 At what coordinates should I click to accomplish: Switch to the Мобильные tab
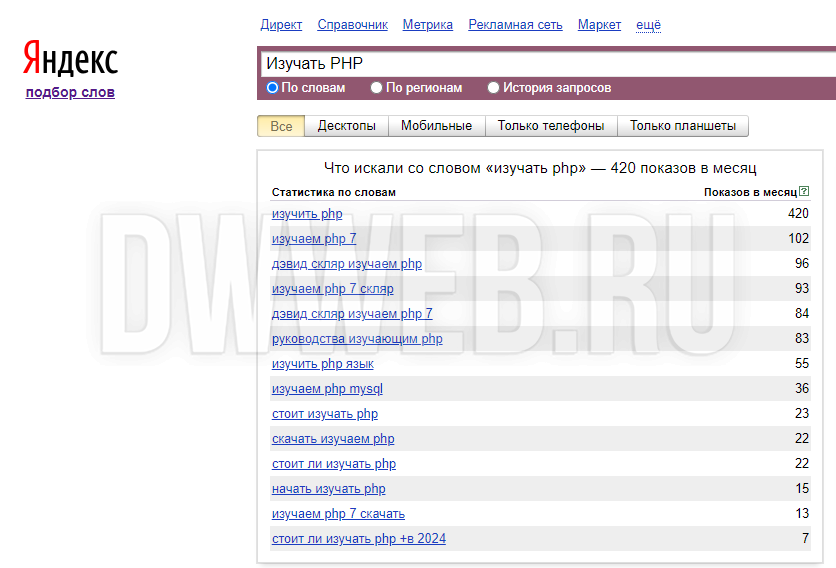(x=436, y=126)
